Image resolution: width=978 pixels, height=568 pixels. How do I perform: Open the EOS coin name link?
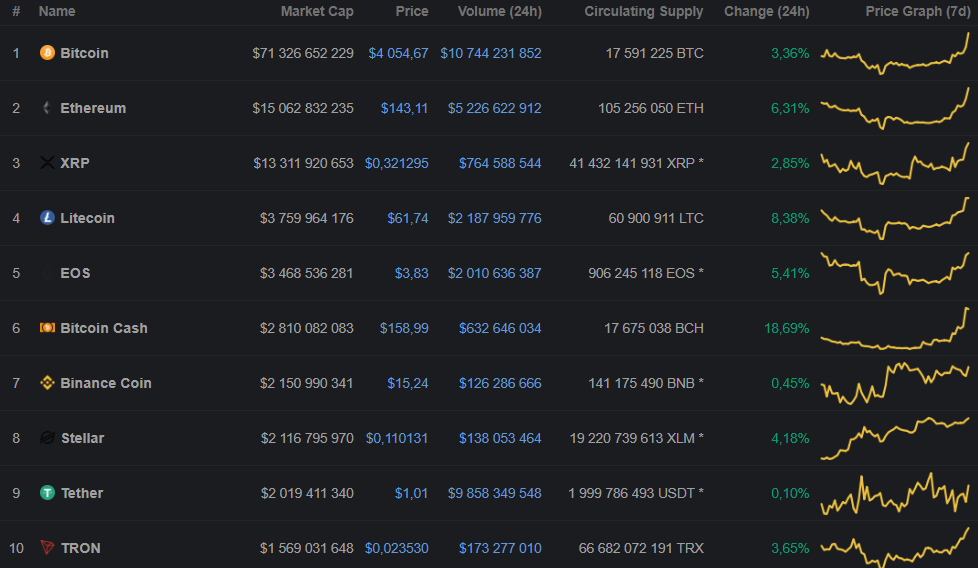point(75,273)
